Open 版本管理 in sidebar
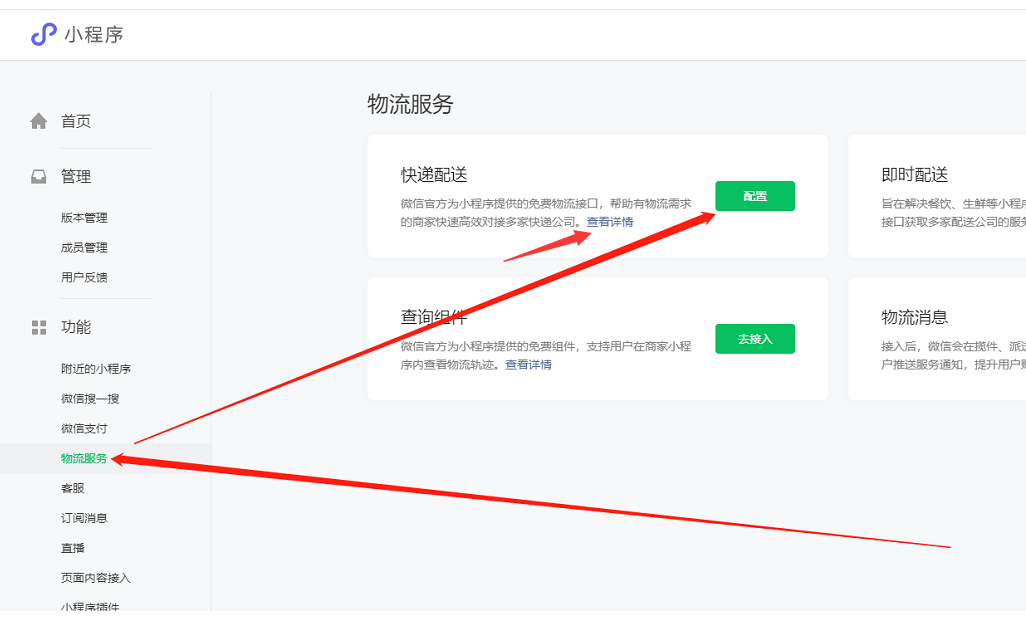 (84, 218)
